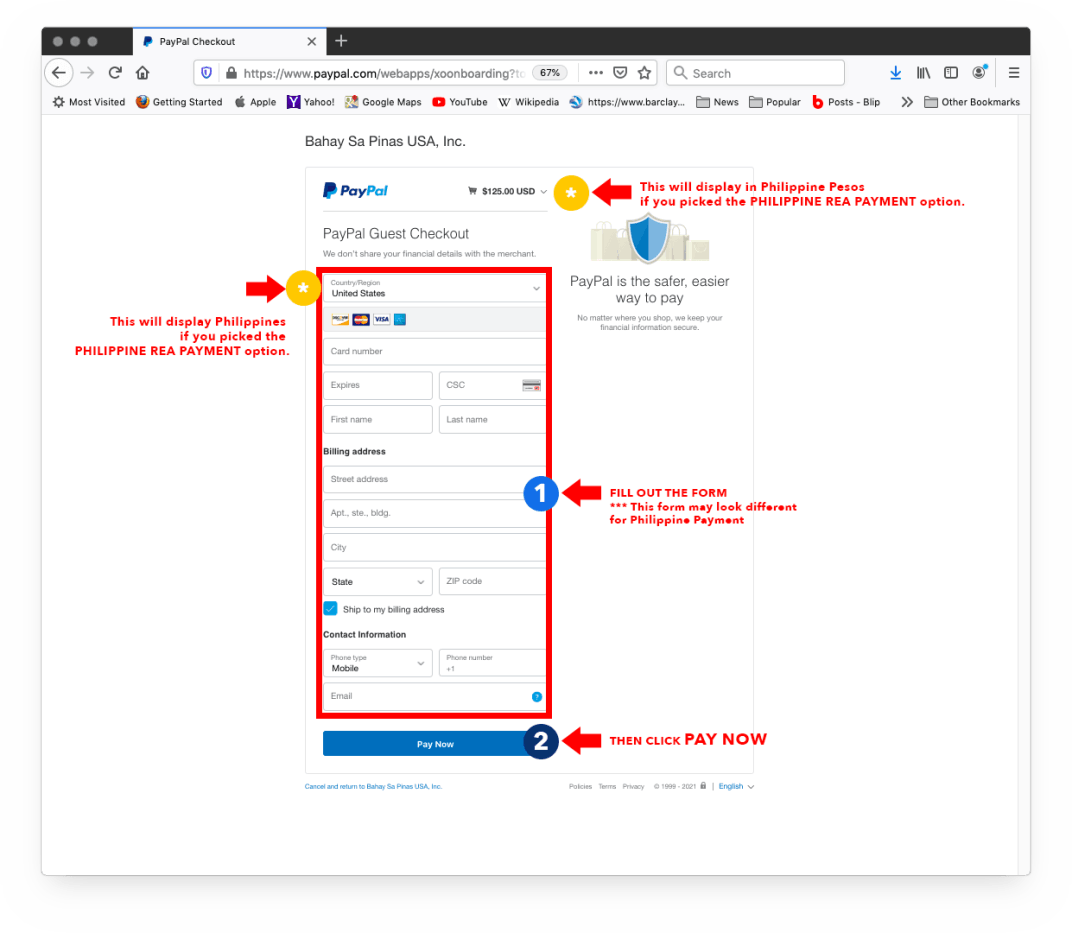Click the City field

click(x=435, y=547)
